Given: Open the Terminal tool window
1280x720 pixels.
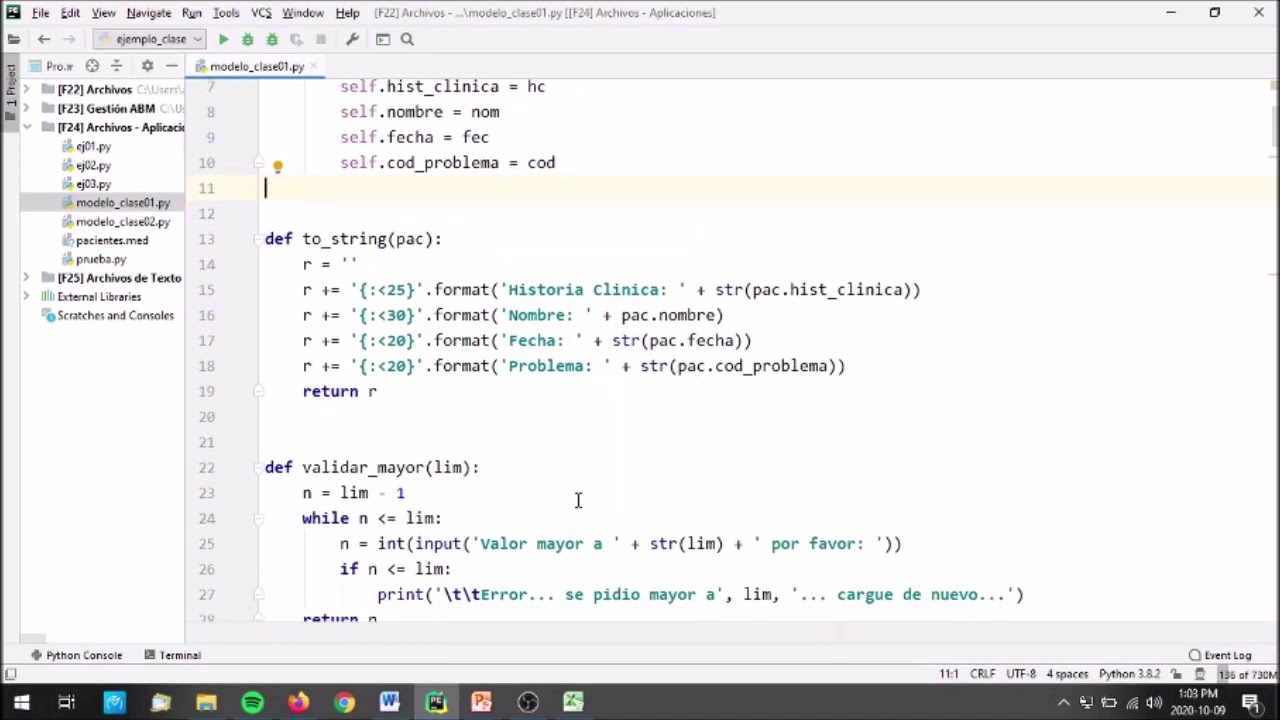Looking at the screenshot, I should (173, 655).
